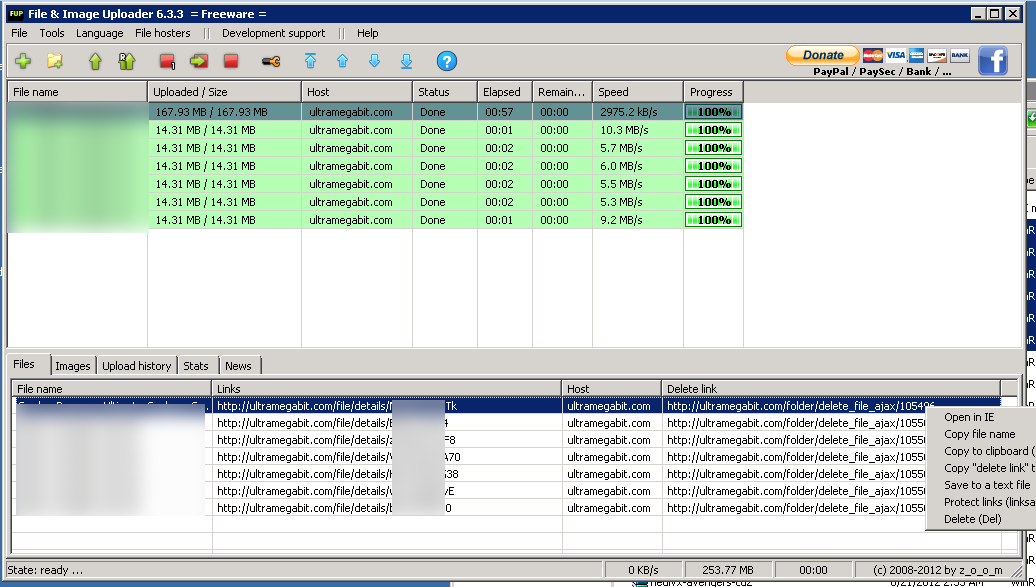Click the Development support menu link
The image size is (1036, 587).
pos(274,33)
